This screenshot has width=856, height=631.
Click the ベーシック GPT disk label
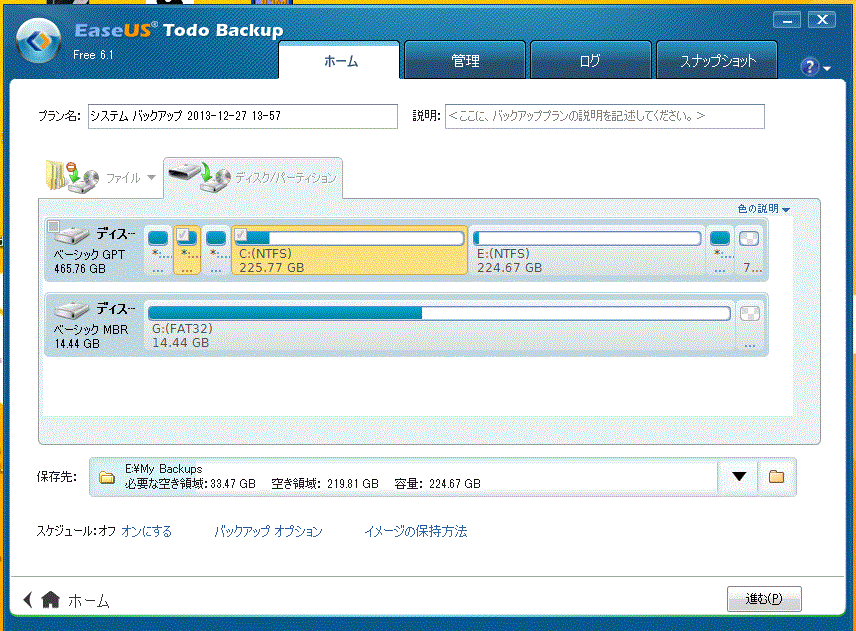tap(89, 254)
